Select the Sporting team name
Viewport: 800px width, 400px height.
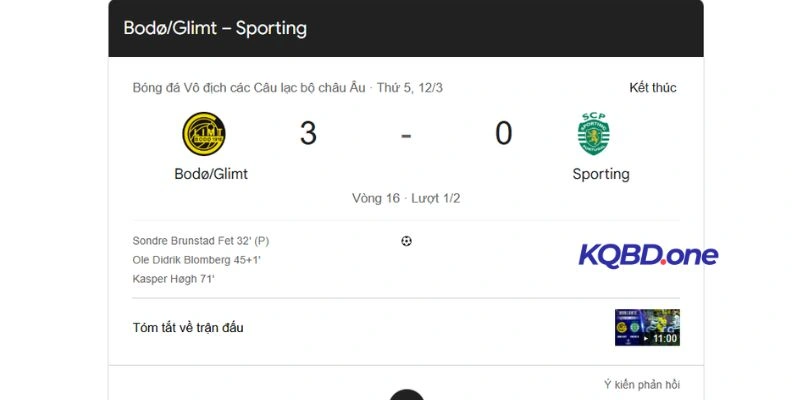601,174
